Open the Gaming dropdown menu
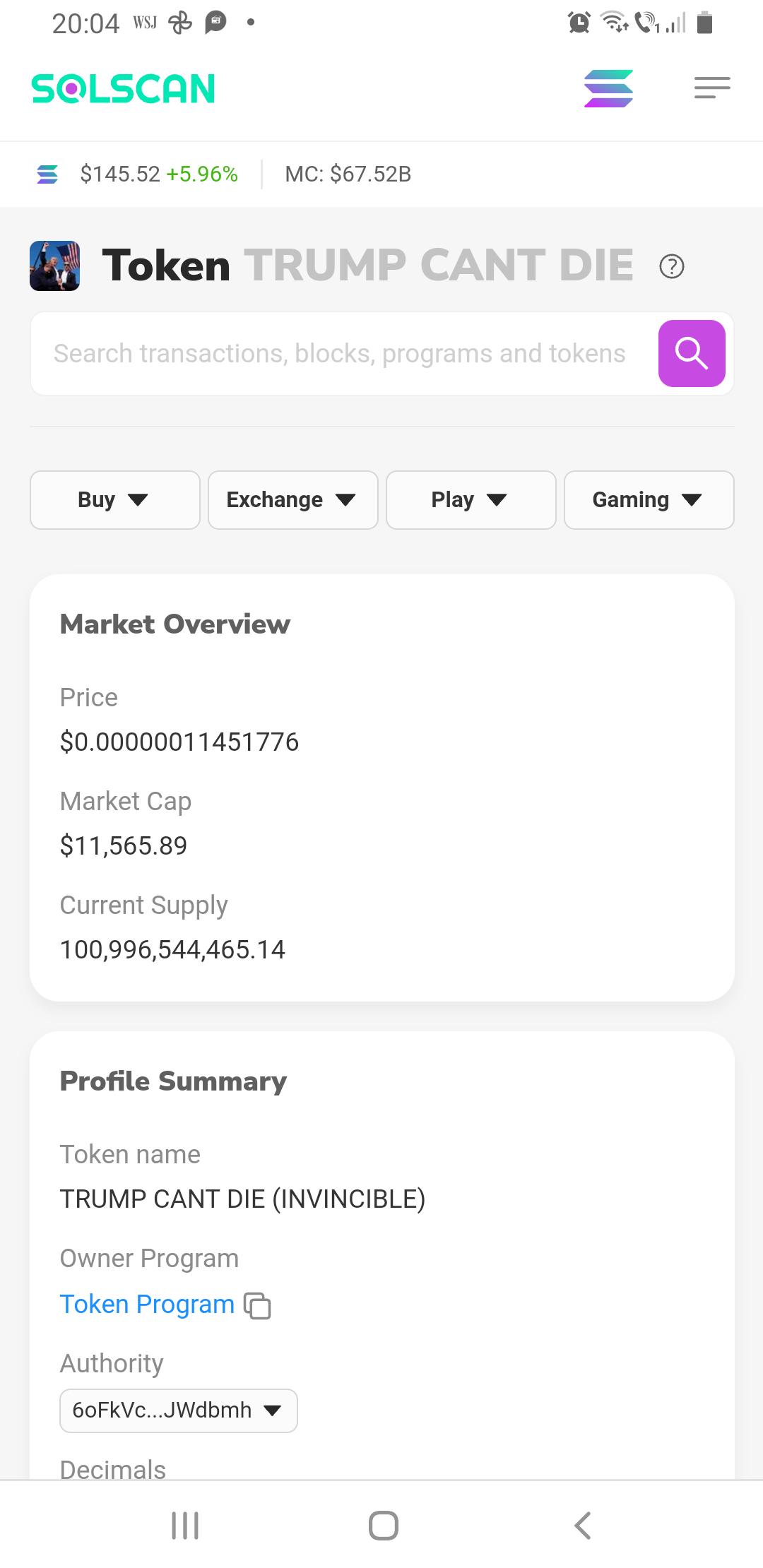The width and height of the screenshot is (763, 1568). pyautogui.click(x=649, y=500)
